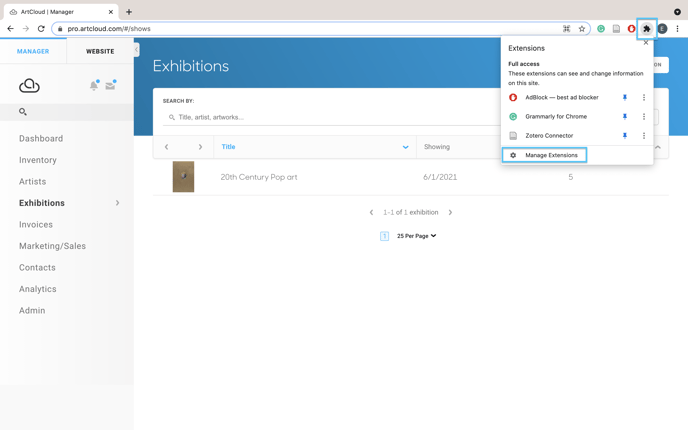This screenshot has width=688, height=430.
Task: Click the Zotero icon in Extensions list
Action: click(512, 136)
